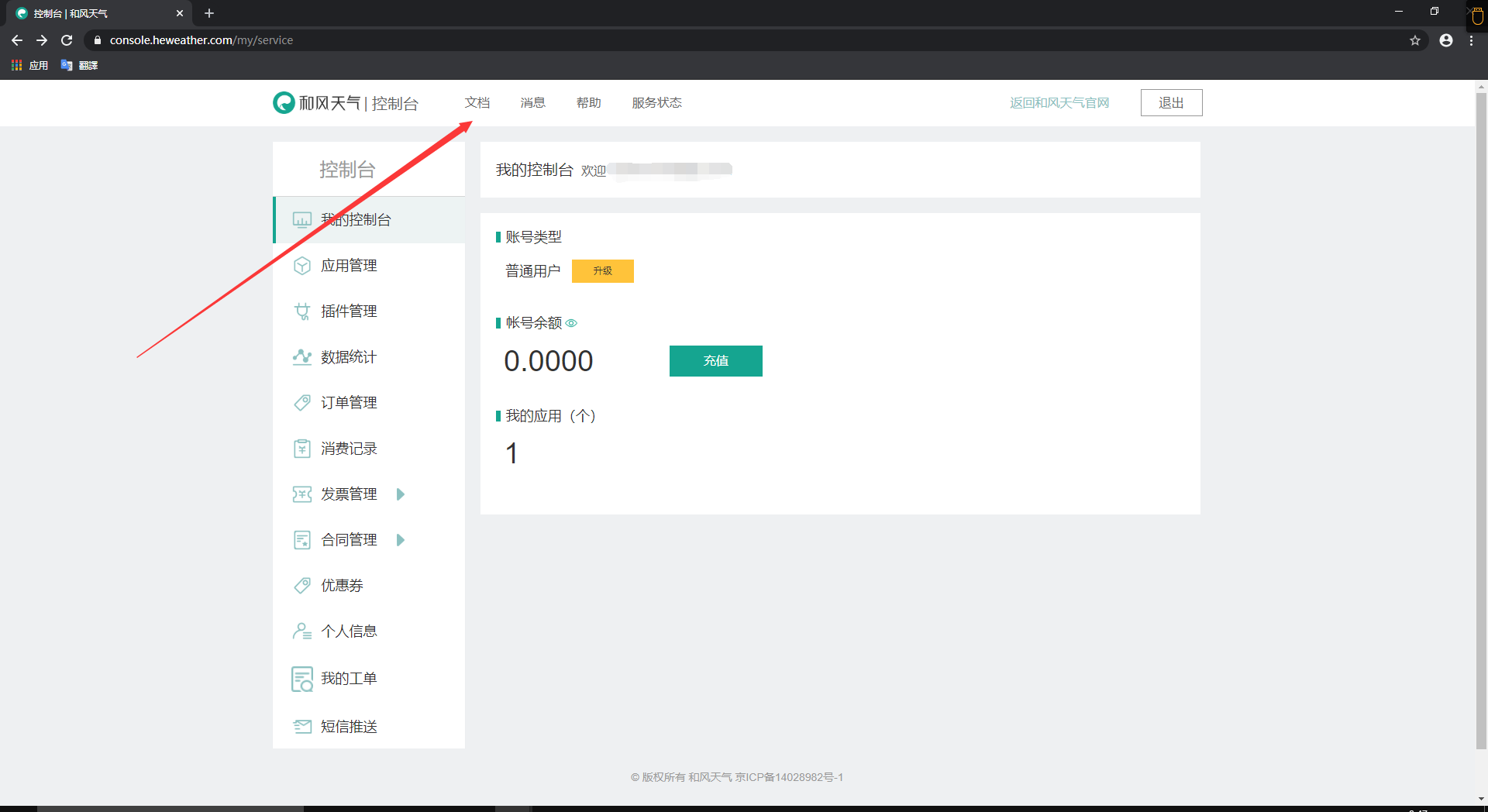This screenshot has width=1488, height=812.
Task: Click the yellow 升级 upgrade button
Action: click(603, 271)
